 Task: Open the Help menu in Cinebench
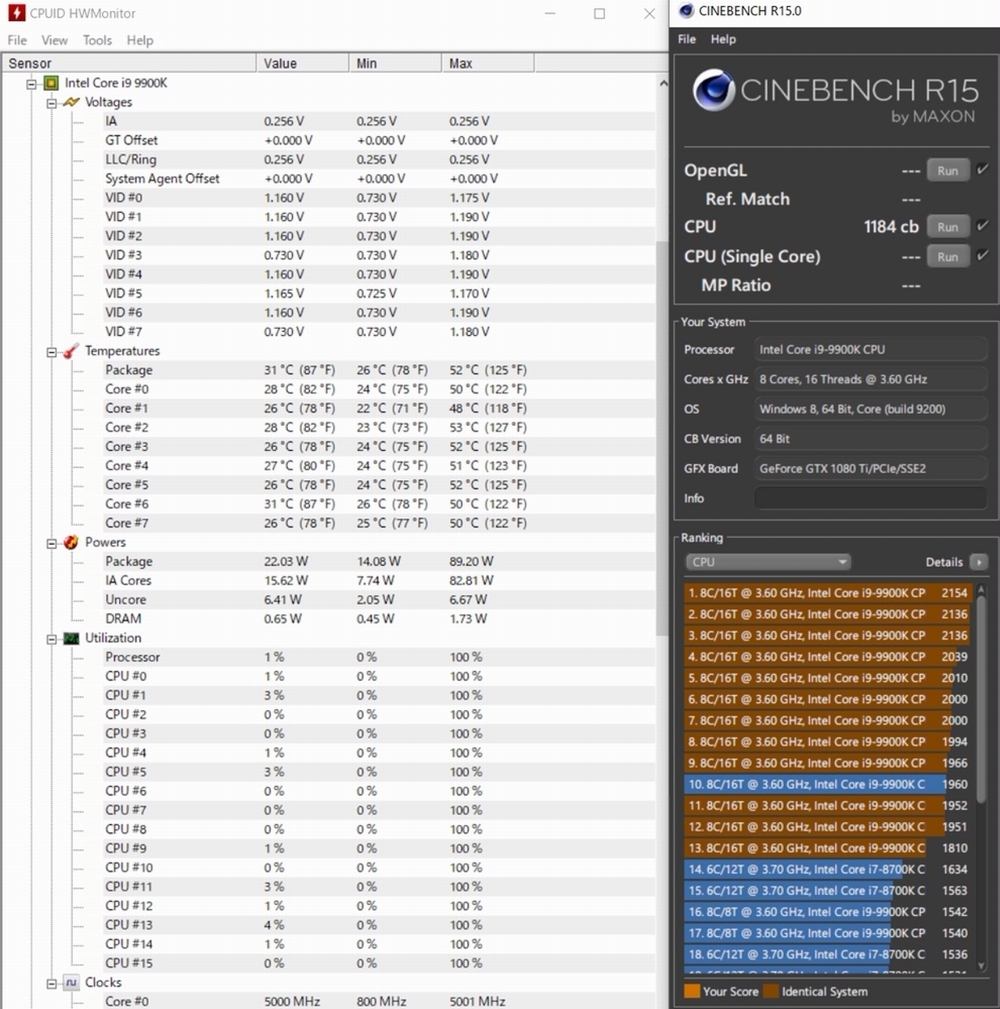pyautogui.click(x=723, y=39)
